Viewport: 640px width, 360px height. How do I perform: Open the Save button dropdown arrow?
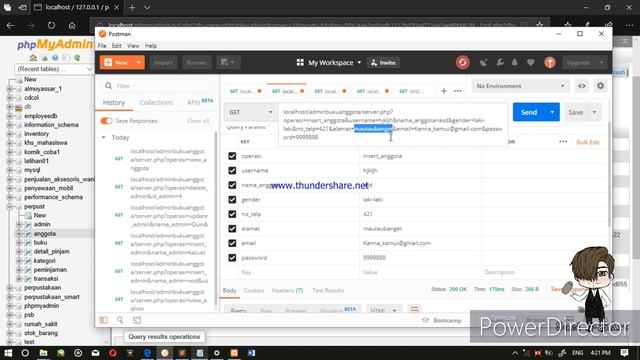click(x=594, y=112)
